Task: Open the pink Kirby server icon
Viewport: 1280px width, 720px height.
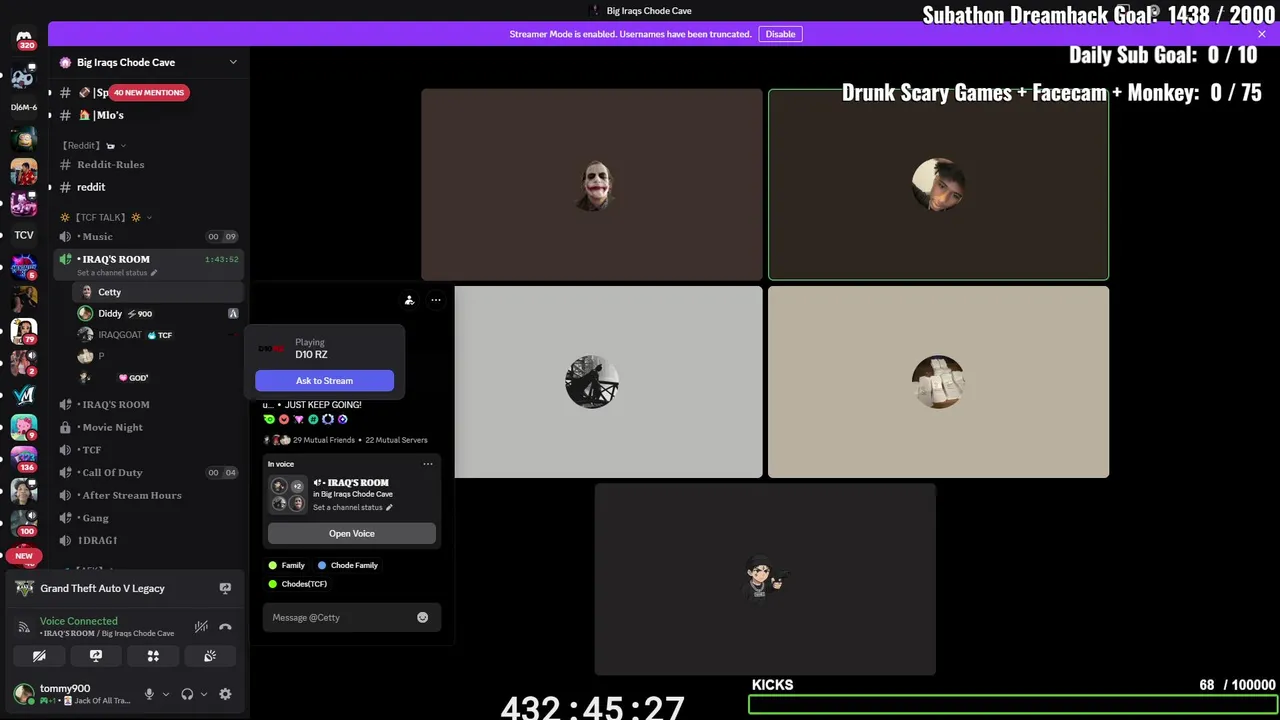Action: 24,427
